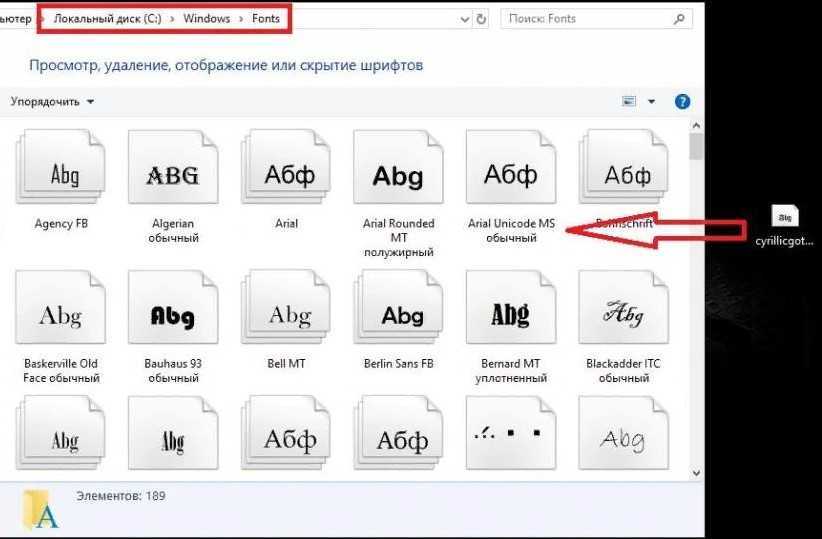Open the Arial font family

(287, 175)
